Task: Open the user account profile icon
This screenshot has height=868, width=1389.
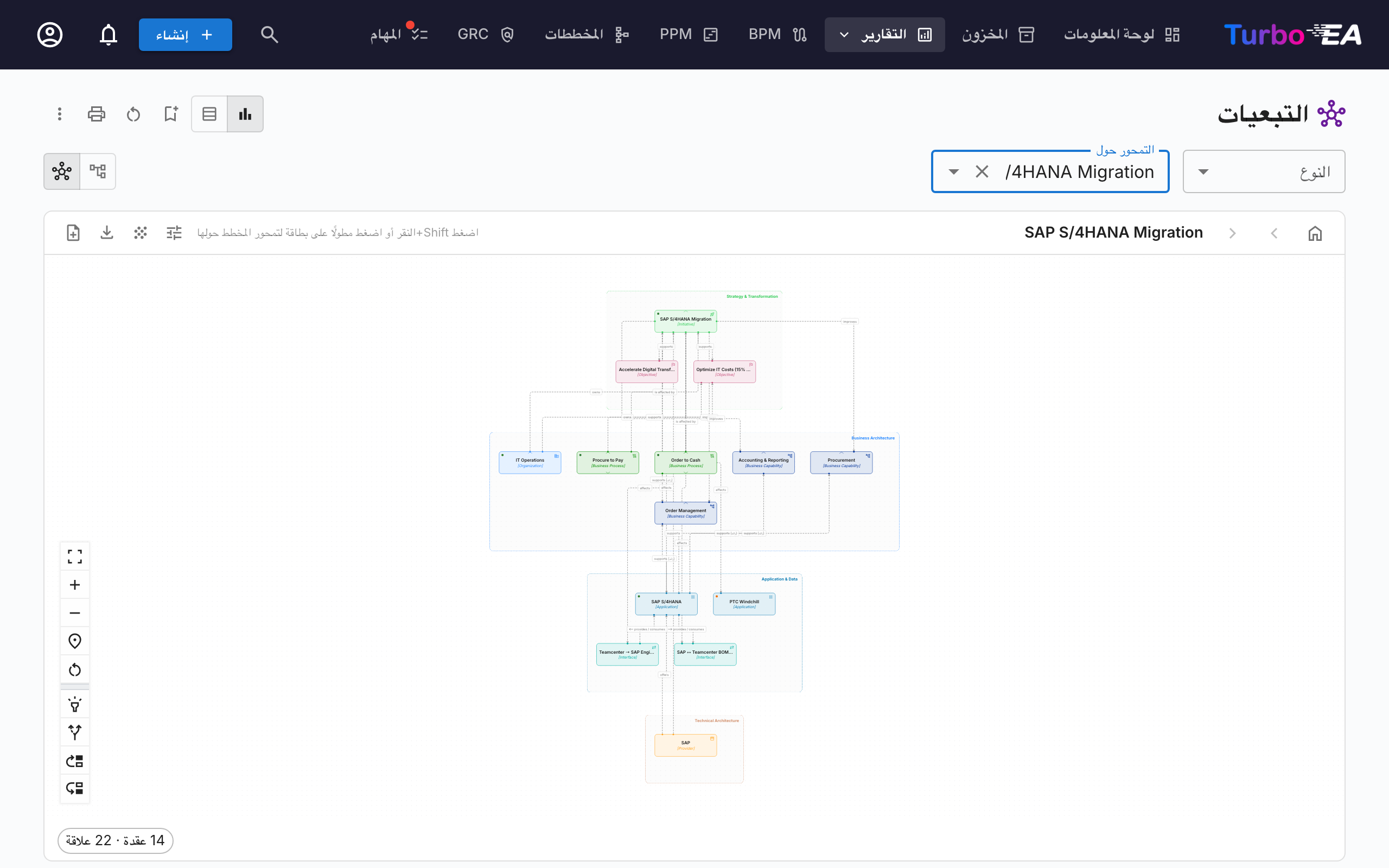Action: 50,34
